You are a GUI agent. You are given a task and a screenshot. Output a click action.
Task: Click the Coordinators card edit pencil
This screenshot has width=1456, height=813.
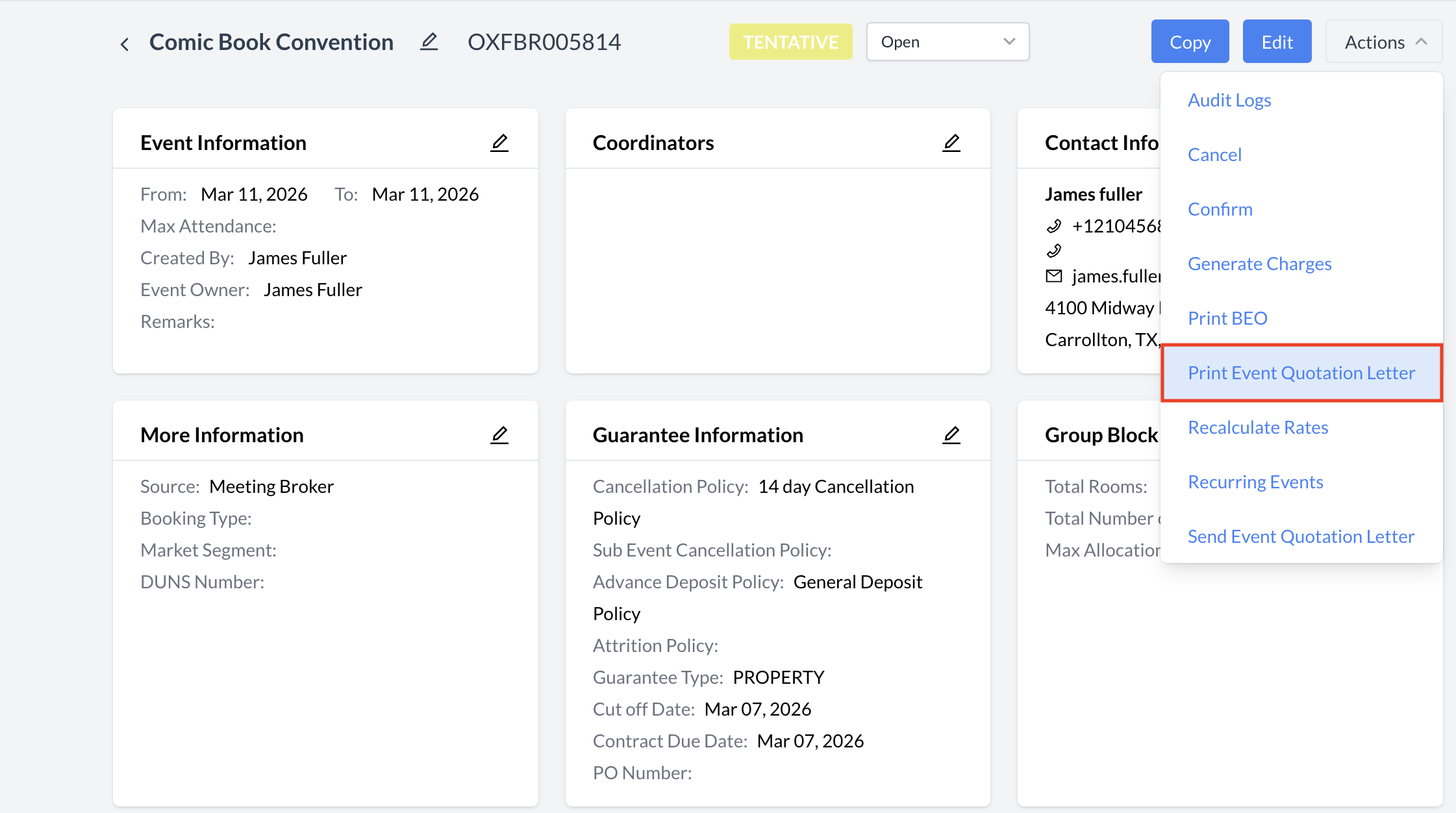click(x=951, y=143)
